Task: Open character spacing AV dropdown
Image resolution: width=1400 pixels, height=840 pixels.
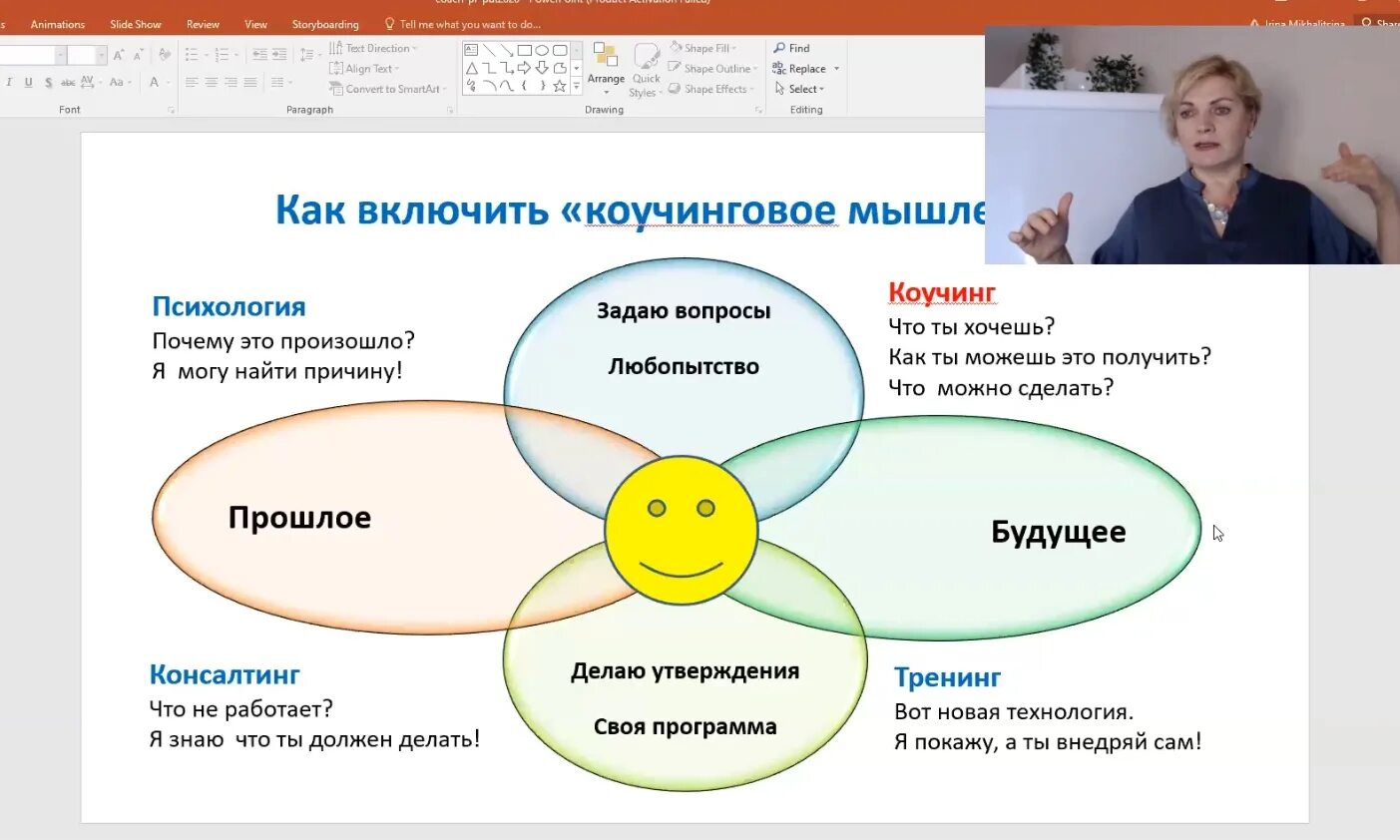Action: click(90, 82)
